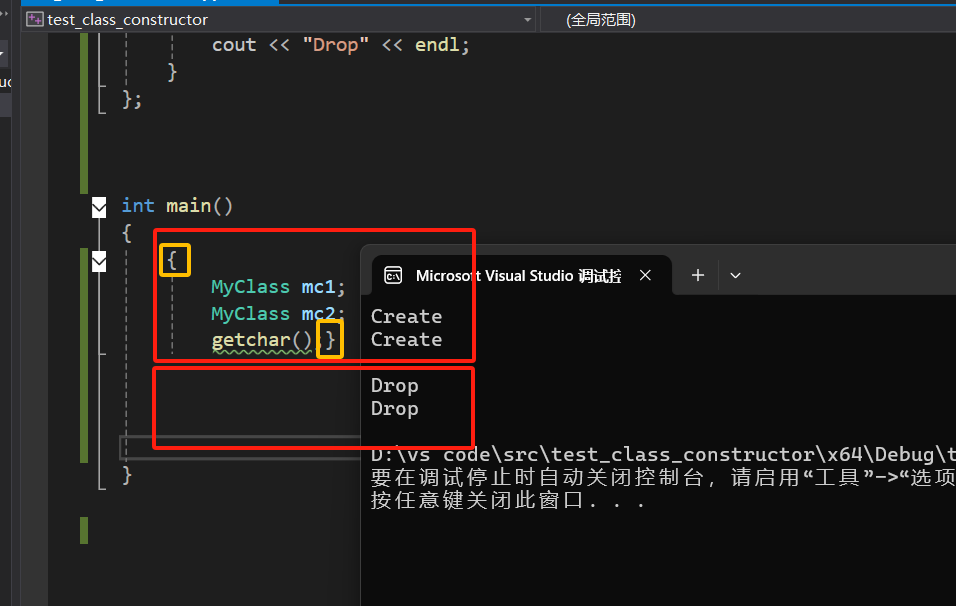956x606 pixels.
Task: Click the endl token in the cout line
Action: click(437, 45)
